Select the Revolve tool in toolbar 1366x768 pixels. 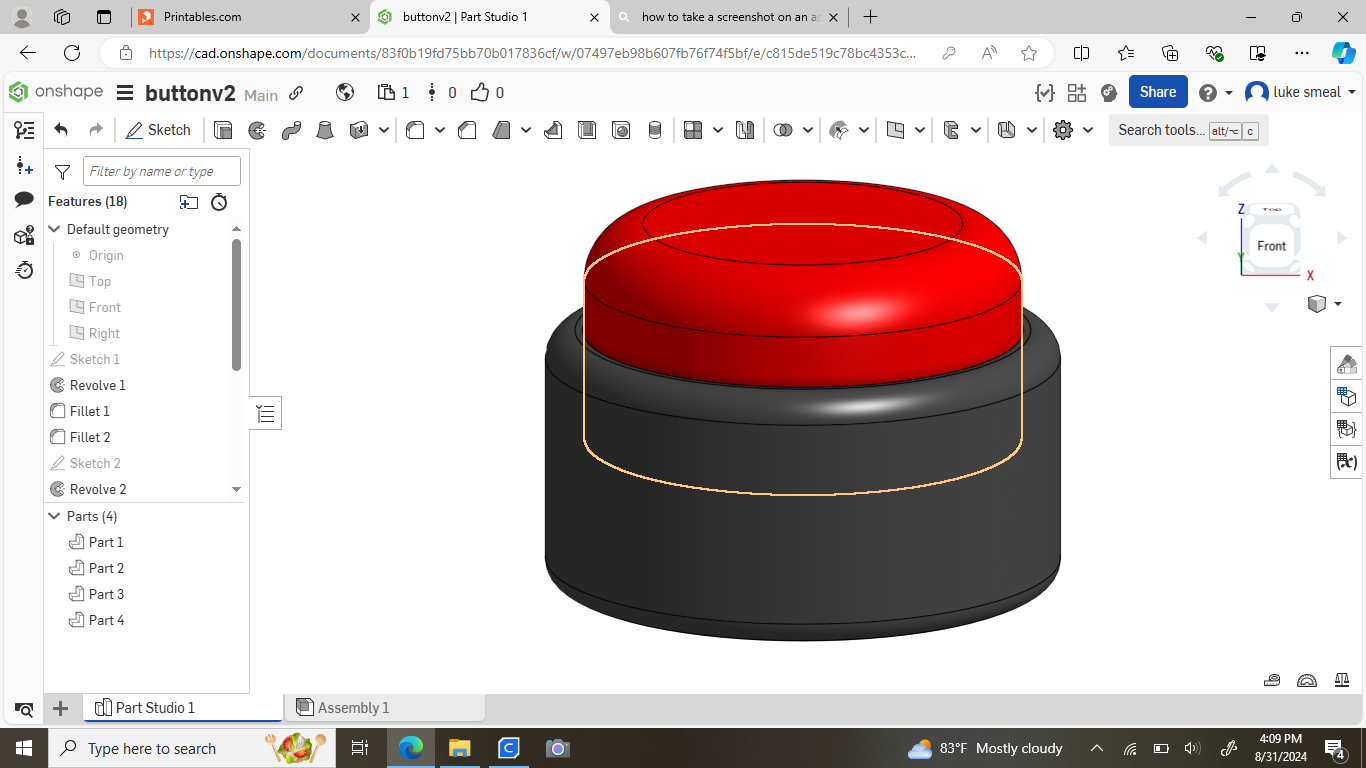pos(257,130)
